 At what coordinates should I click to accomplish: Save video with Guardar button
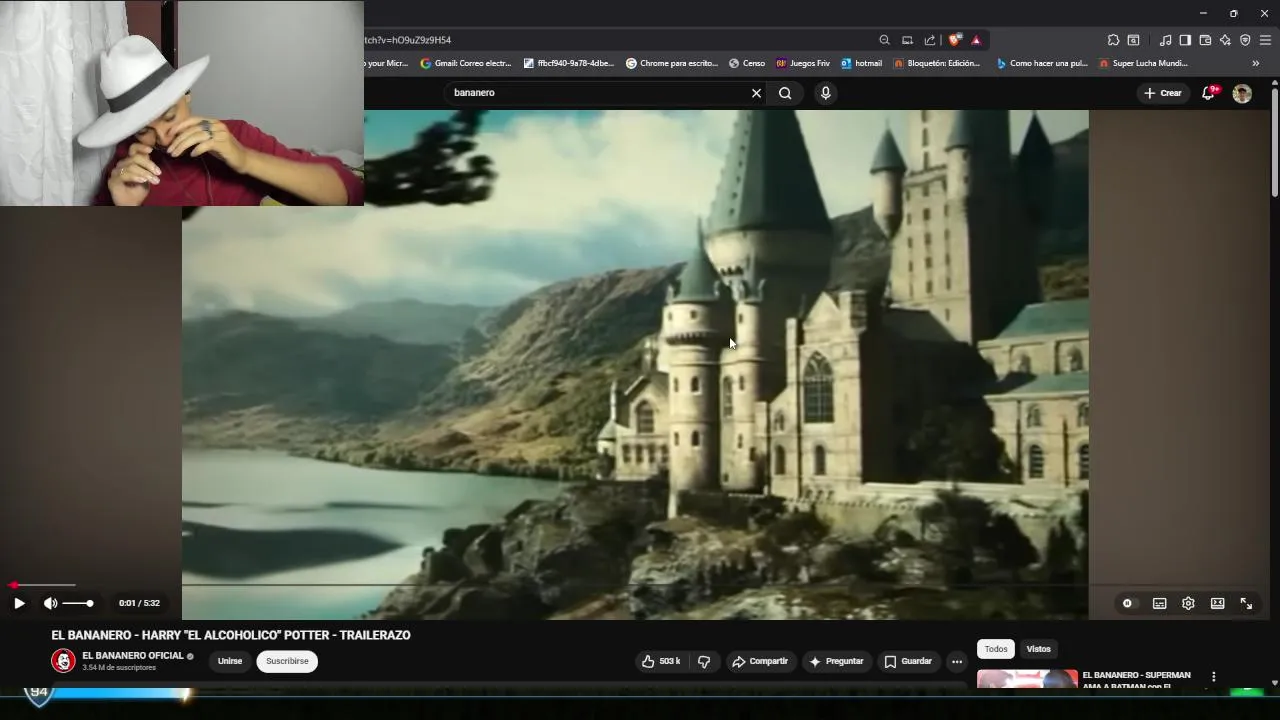tap(908, 661)
